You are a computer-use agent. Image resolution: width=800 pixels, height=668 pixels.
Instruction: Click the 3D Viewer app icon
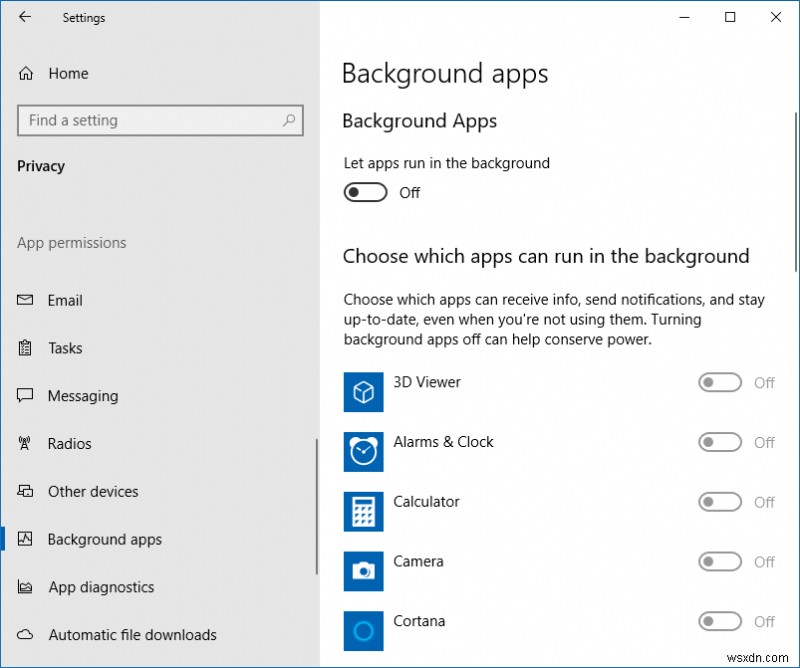[x=363, y=392]
